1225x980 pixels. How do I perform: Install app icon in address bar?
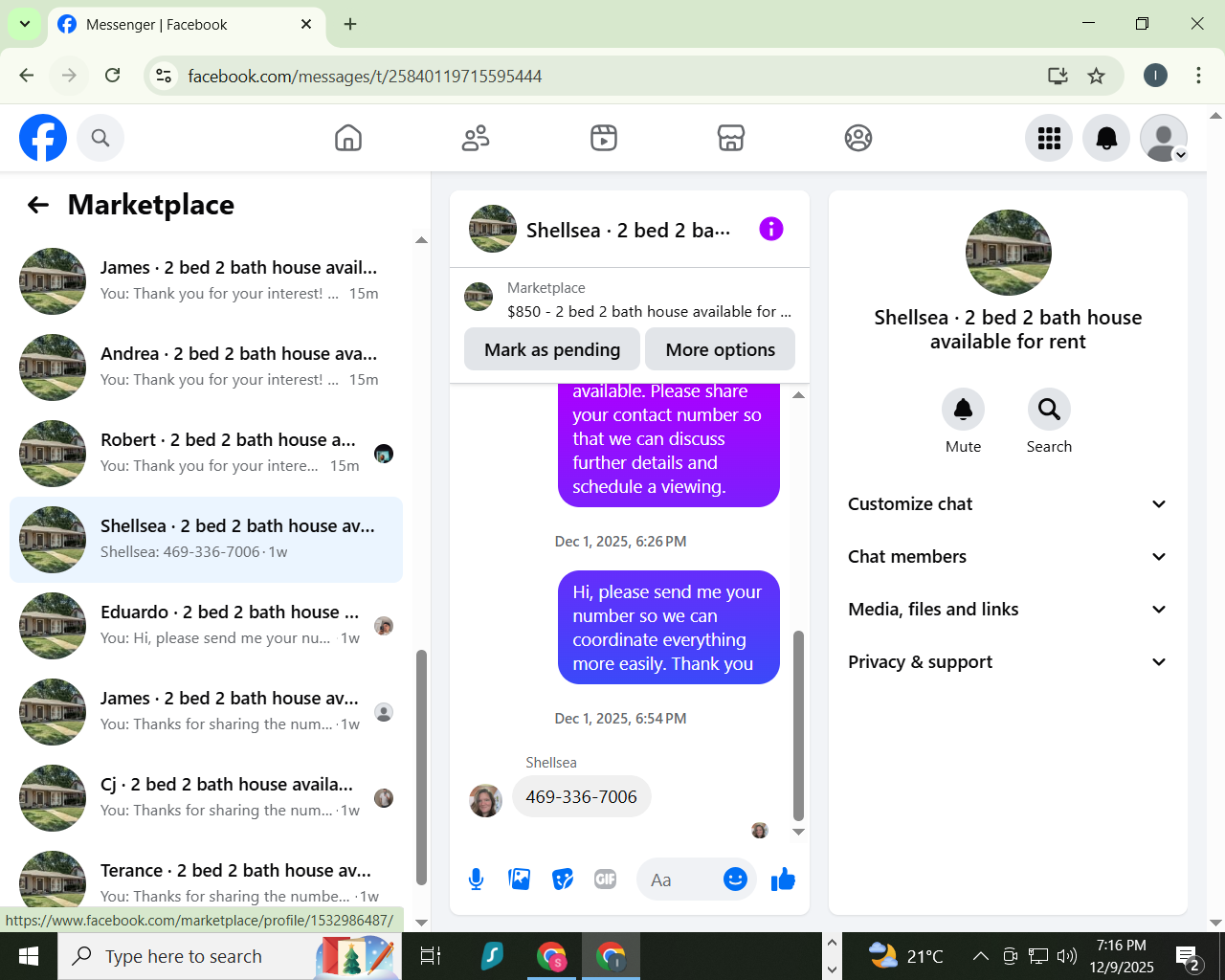click(x=1058, y=76)
